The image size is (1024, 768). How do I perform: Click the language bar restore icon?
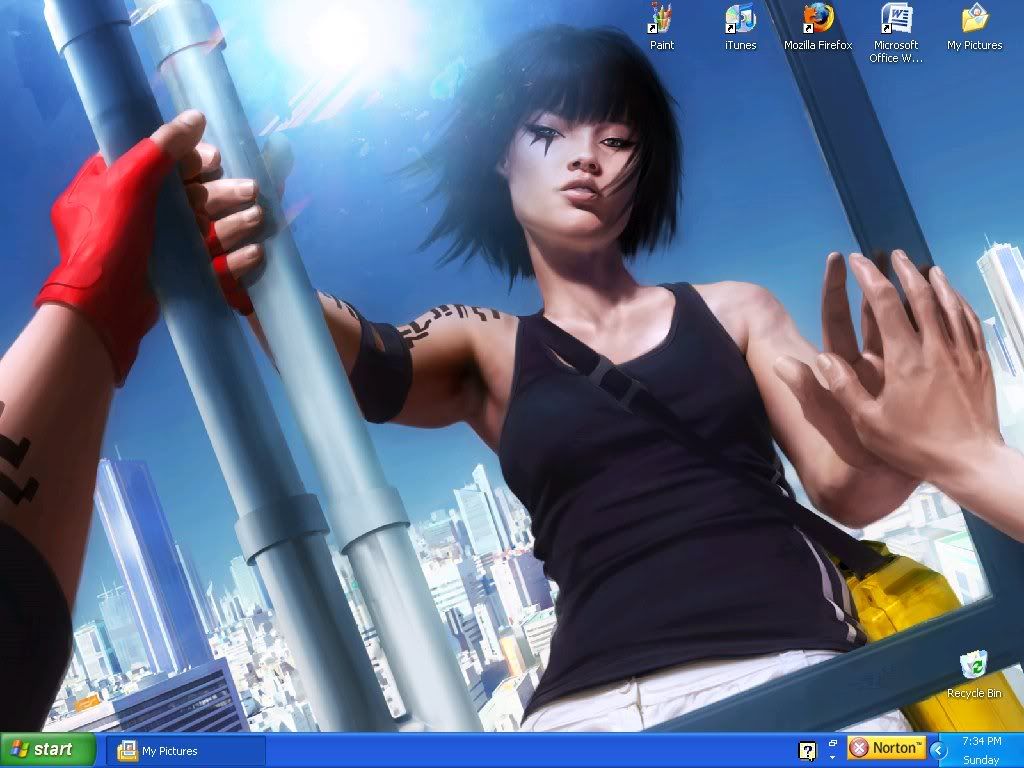tap(833, 743)
